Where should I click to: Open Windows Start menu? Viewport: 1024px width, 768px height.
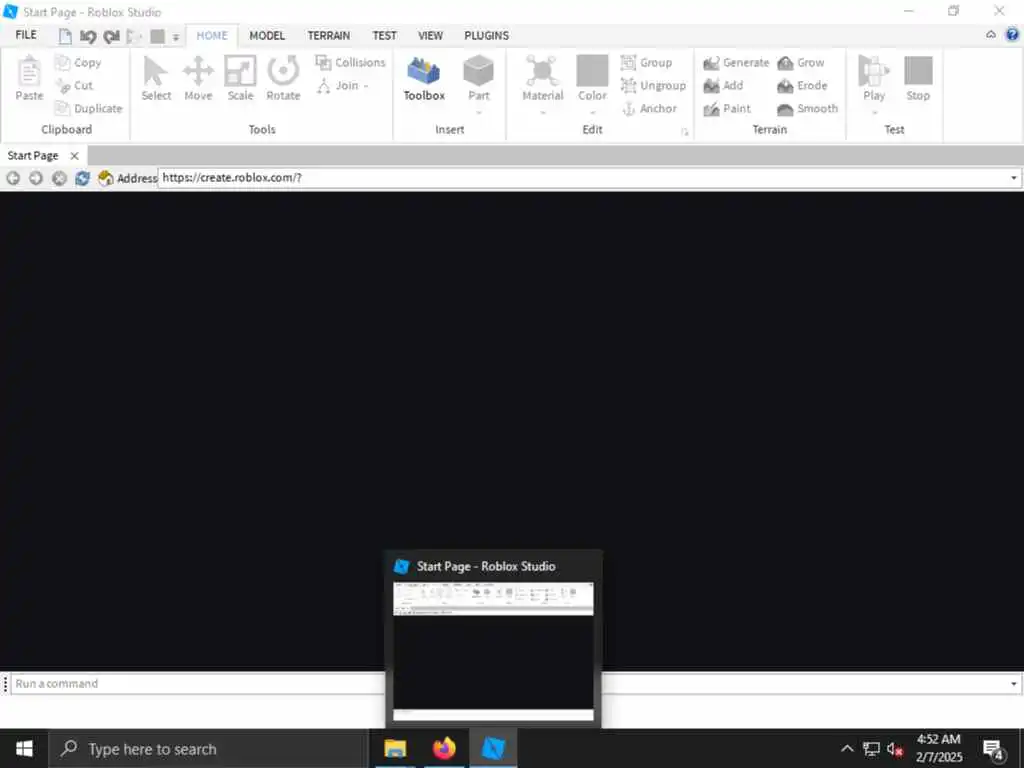[24, 748]
